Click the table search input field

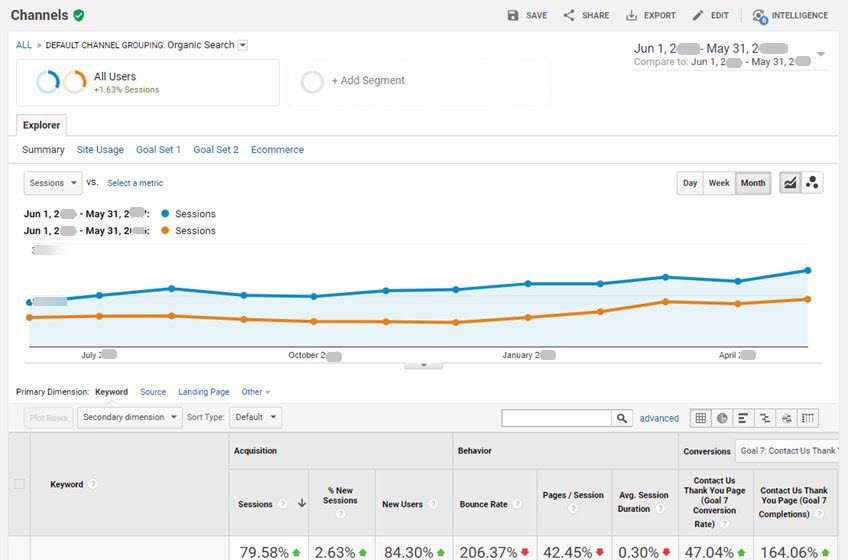click(556, 418)
